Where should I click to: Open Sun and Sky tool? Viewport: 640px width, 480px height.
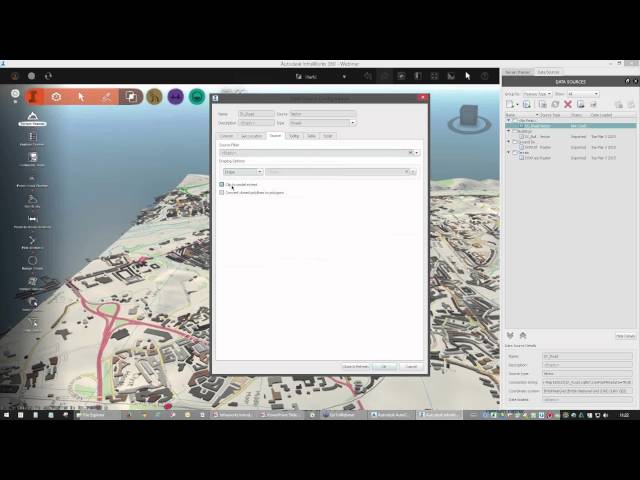coord(32,201)
